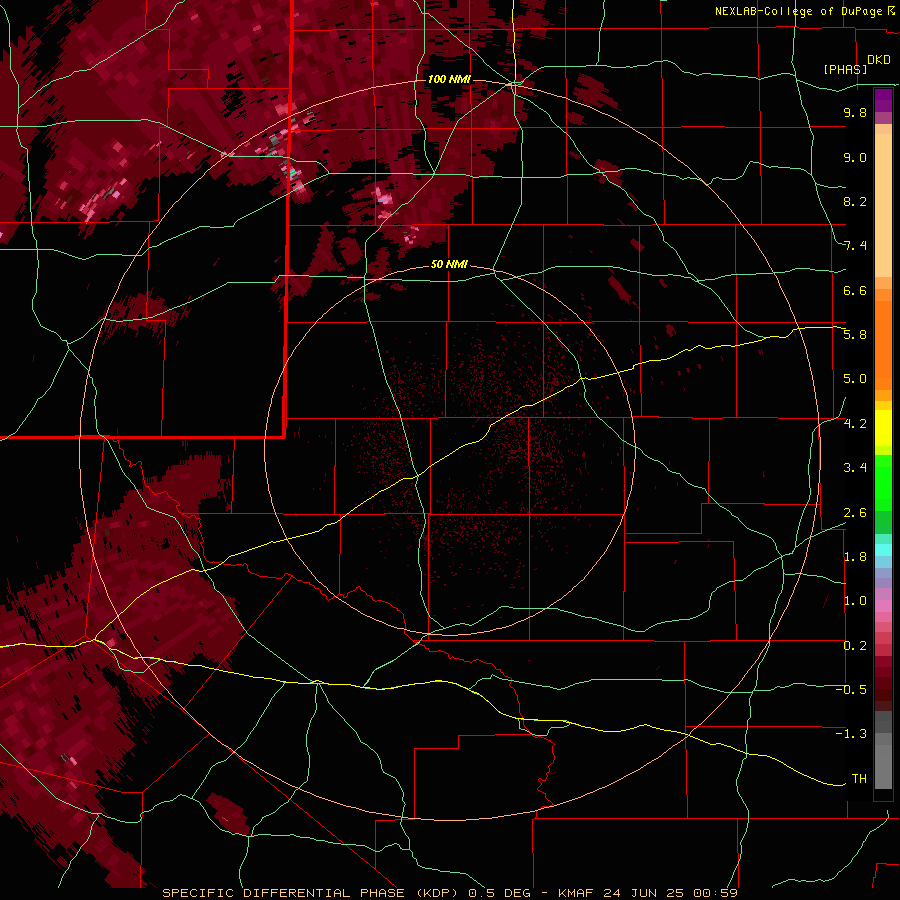Click the -0.5 legend value
Viewport: 900px width, 900px height.
tap(851, 690)
